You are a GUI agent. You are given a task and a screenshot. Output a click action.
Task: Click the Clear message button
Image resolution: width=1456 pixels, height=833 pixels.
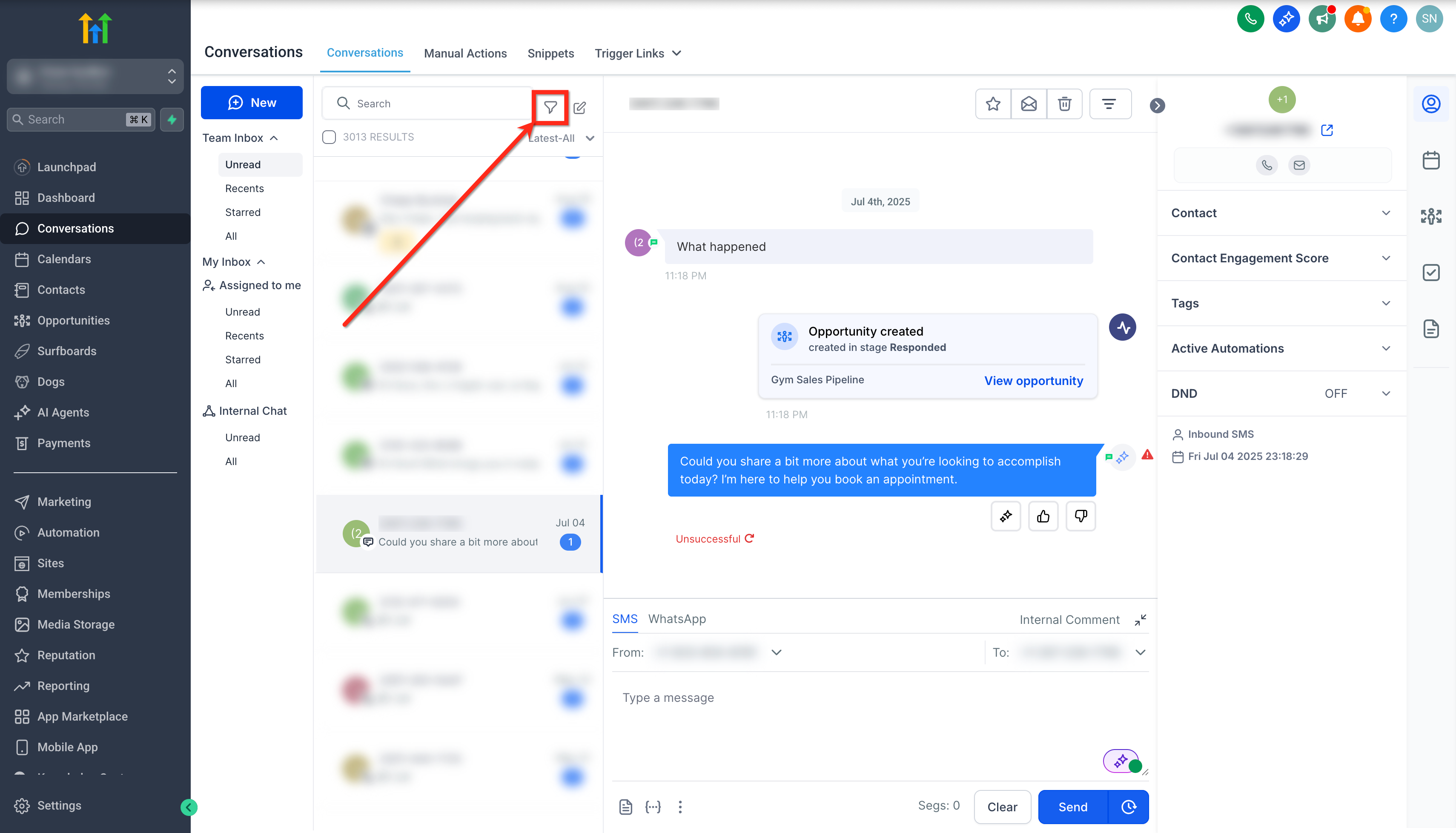pyautogui.click(x=1002, y=807)
